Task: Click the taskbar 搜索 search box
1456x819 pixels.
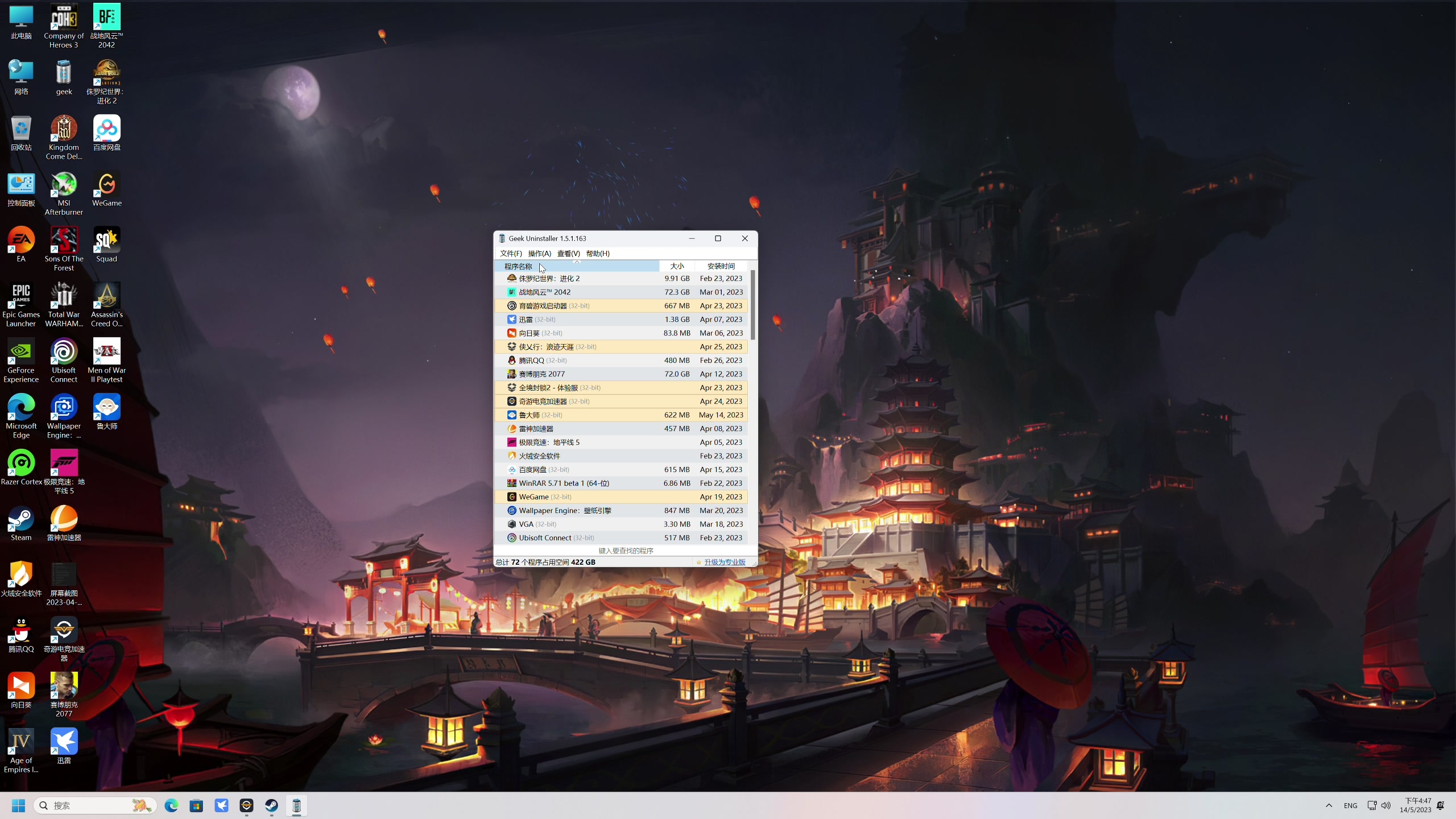Action: [96, 805]
